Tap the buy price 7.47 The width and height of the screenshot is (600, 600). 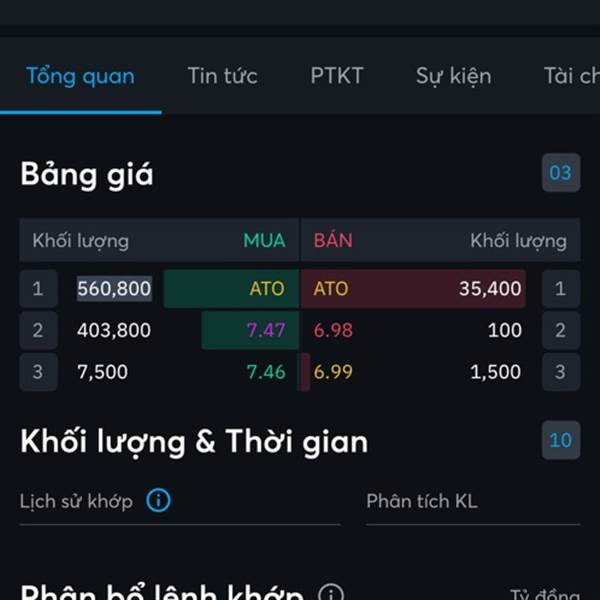click(x=266, y=330)
